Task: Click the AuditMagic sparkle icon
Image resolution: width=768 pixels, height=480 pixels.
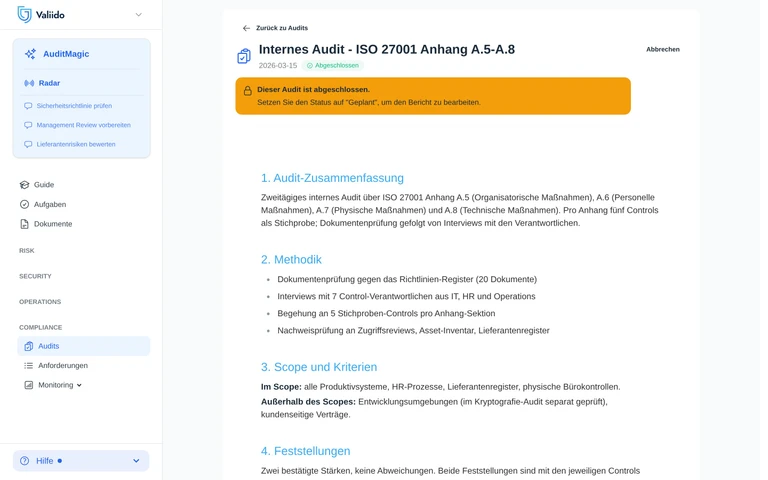Action: coord(30,54)
